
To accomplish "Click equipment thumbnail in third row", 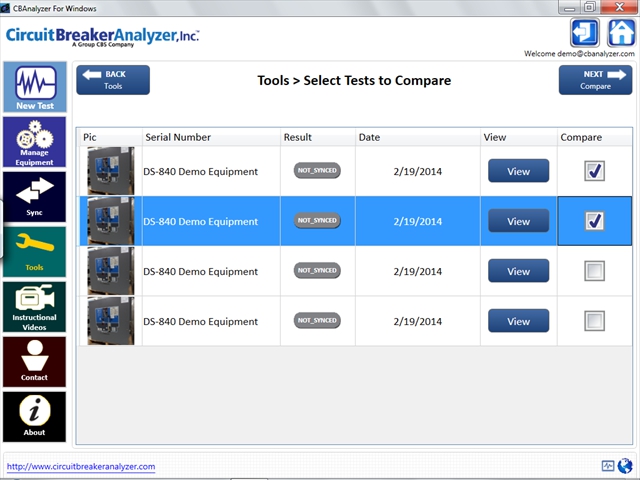I will pyautogui.click(x=111, y=271).
